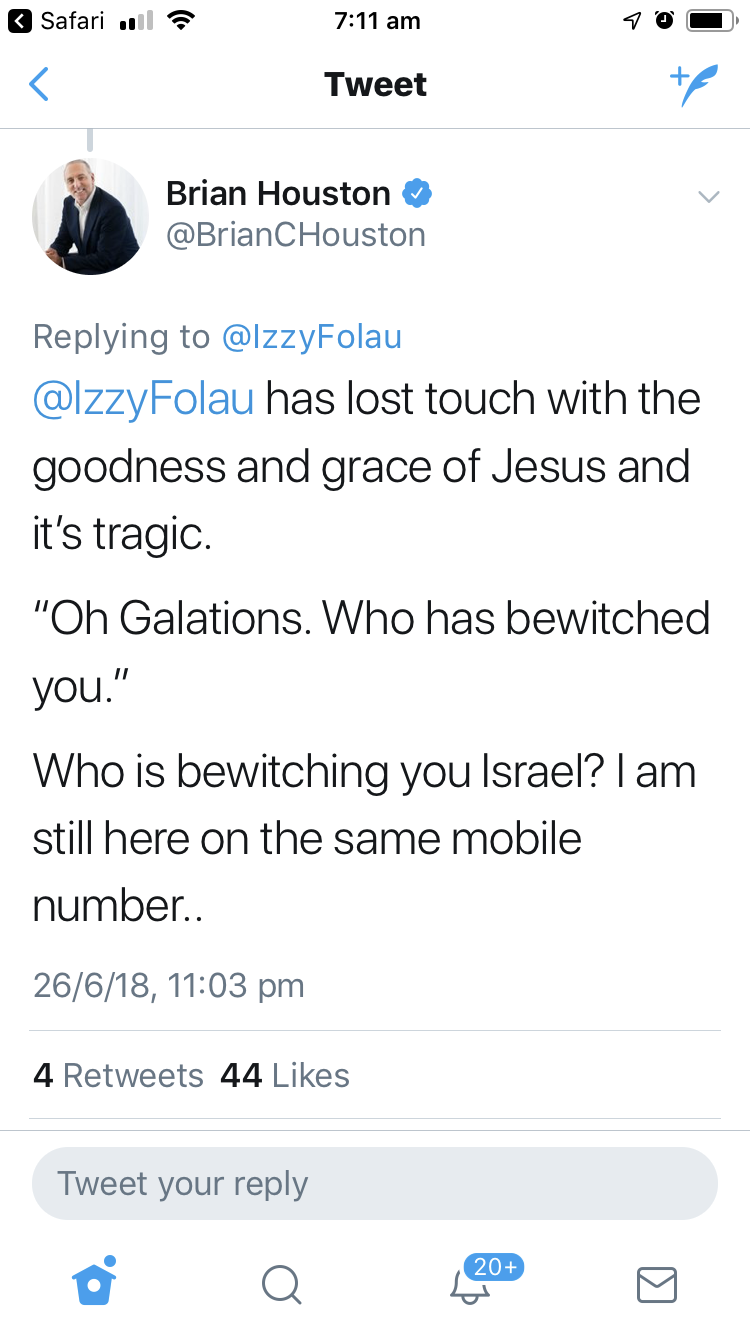The height and width of the screenshot is (1334, 750).
Task: Tap the back arrow icon
Action: 39,85
